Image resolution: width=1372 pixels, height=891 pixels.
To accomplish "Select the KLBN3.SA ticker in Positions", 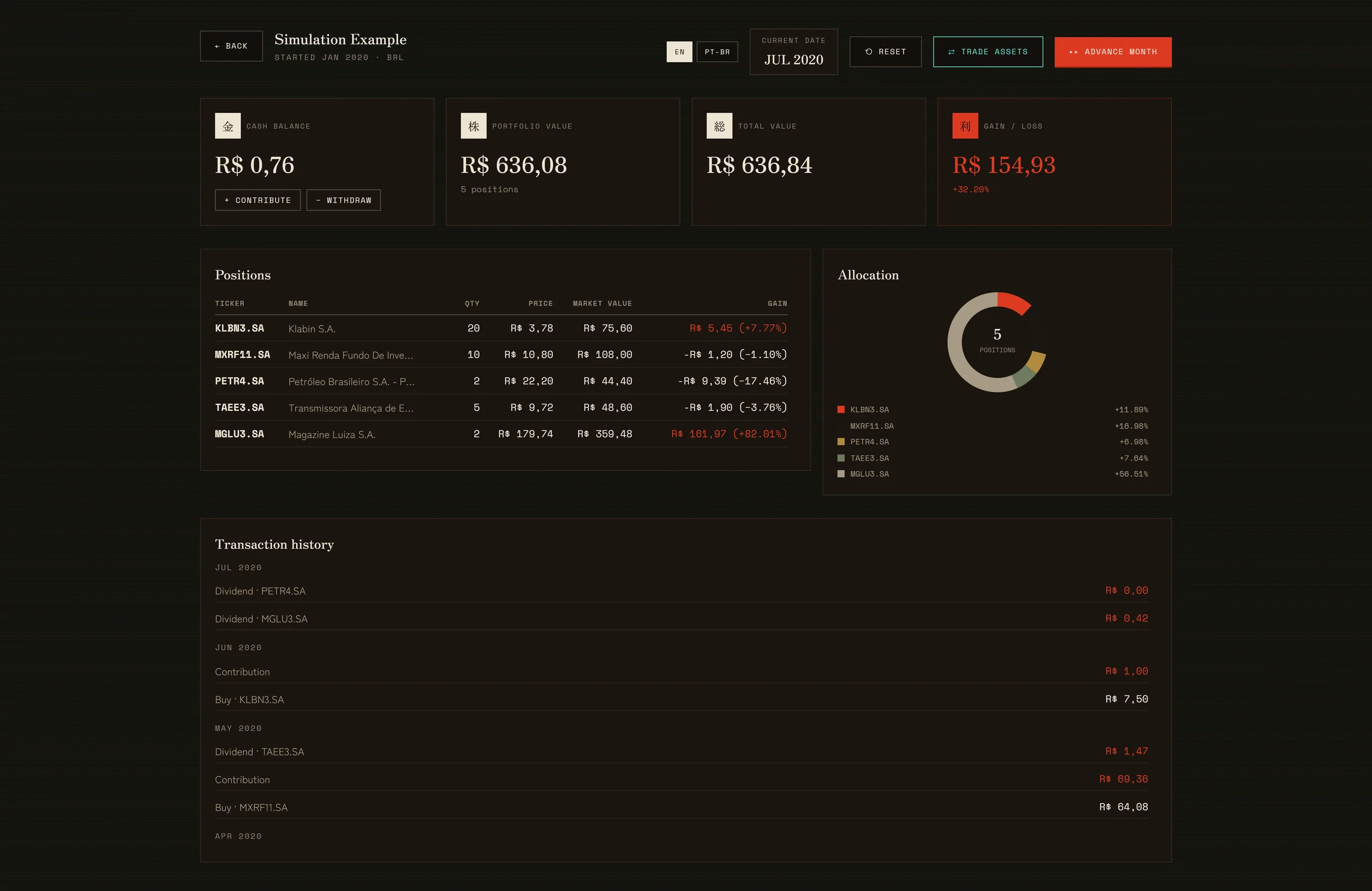I will 239,328.
